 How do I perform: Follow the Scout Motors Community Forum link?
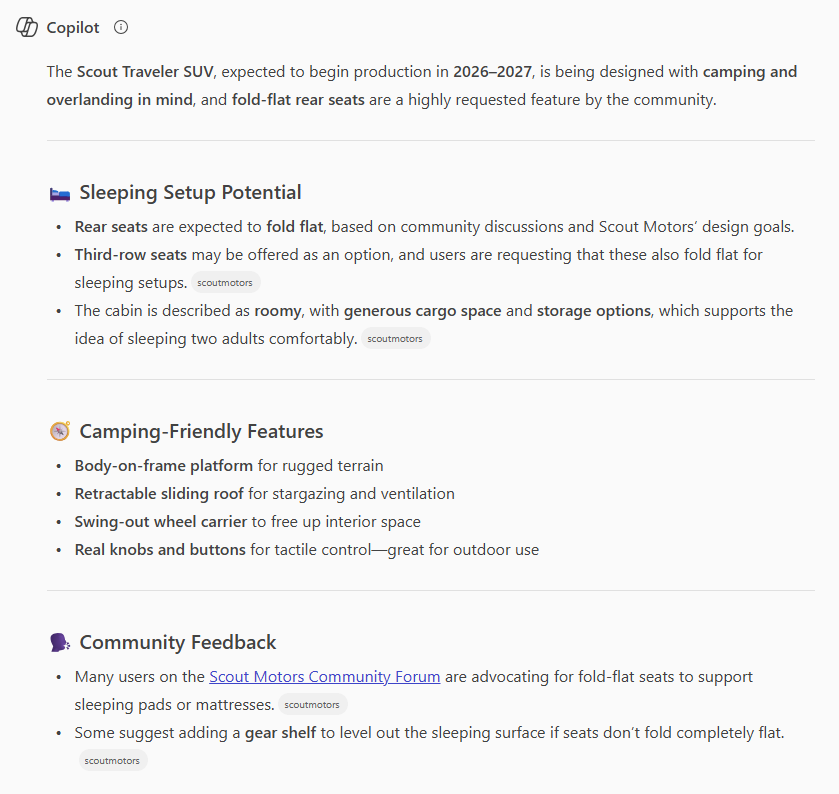point(325,677)
